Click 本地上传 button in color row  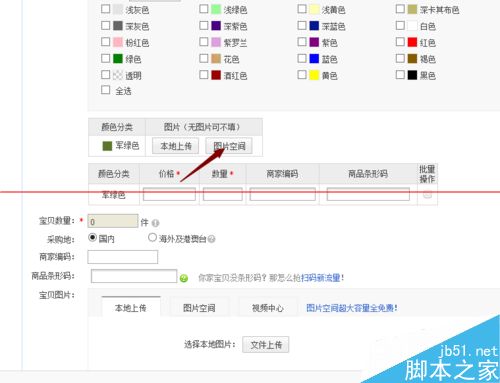pos(176,146)
